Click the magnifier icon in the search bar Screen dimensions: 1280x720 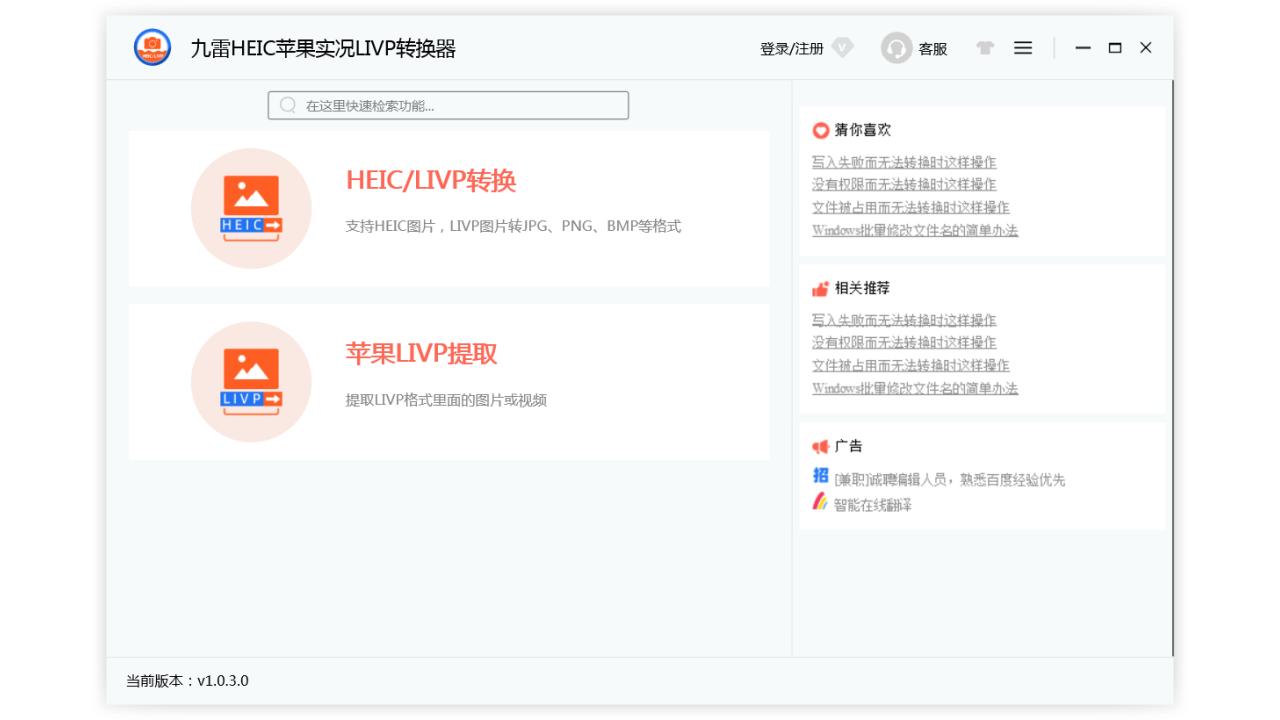pyautogui.click(x=288, y=105)
